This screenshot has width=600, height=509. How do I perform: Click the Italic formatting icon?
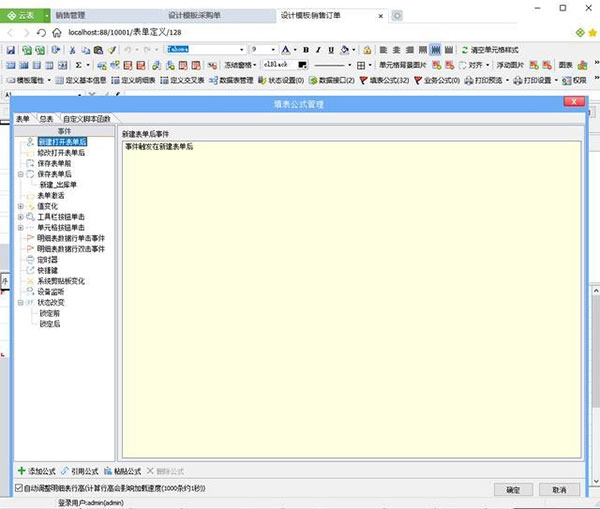(318, 49)
